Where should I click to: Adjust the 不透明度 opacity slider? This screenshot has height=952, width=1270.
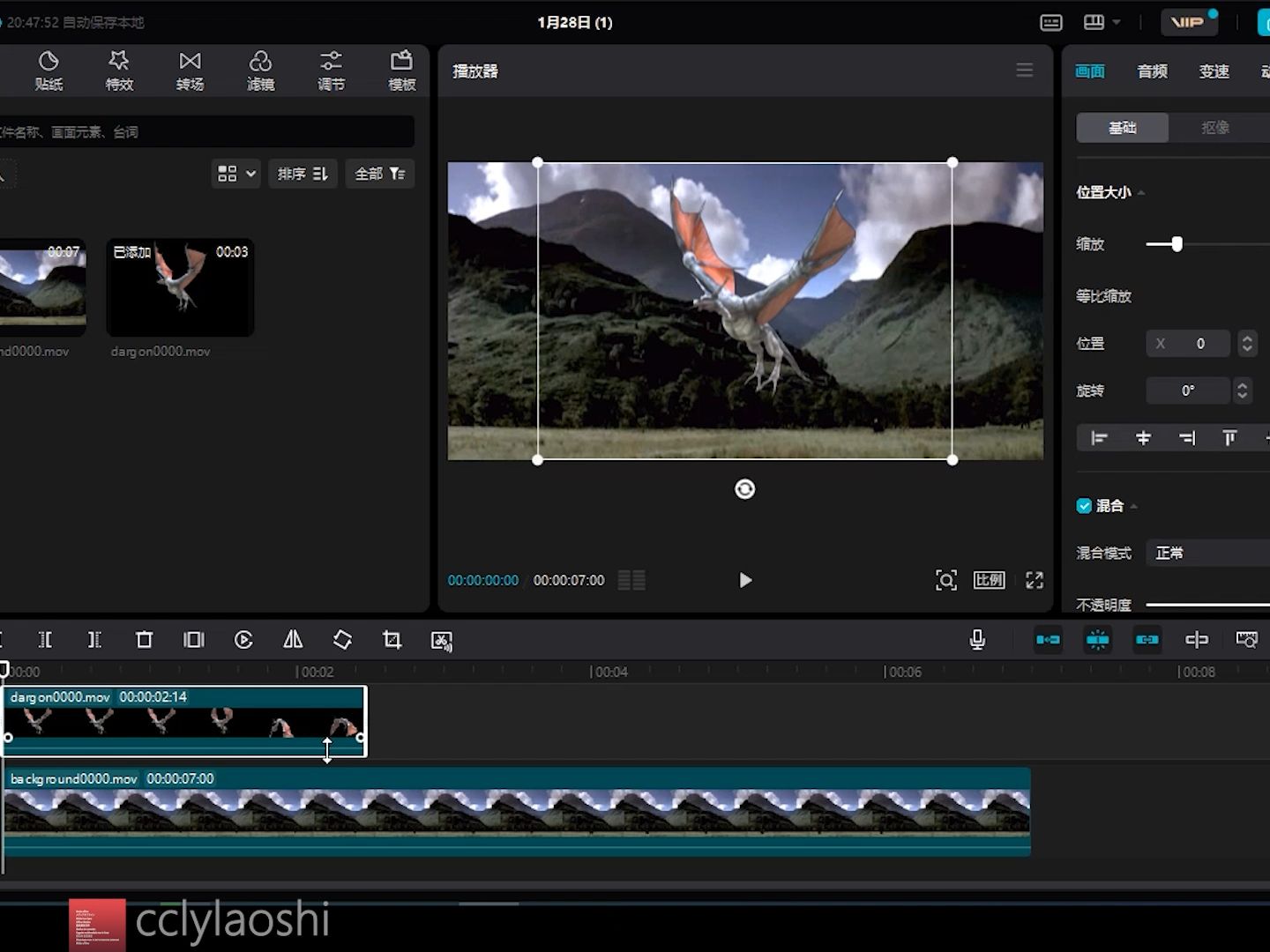(x=1207, y=605)
